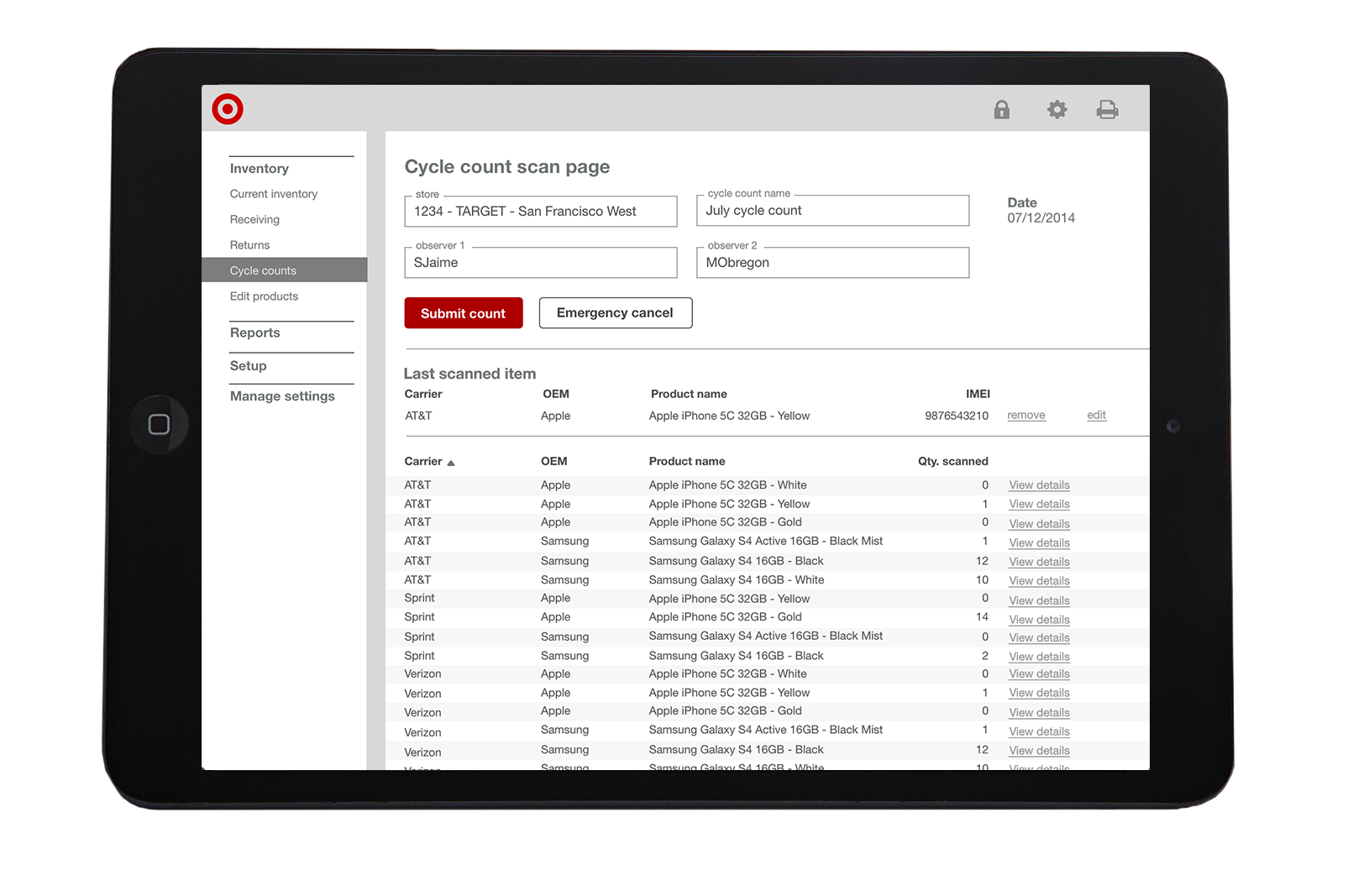Click Last scanned item heading
The image size is (1348, 896).
click(x=469, y=375)
